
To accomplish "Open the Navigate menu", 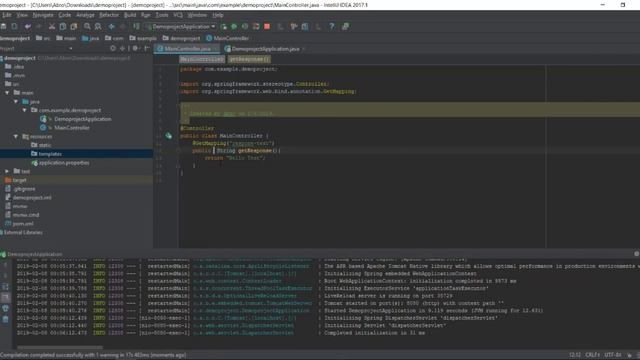I will pyautogui.click(x=43, y=15).
